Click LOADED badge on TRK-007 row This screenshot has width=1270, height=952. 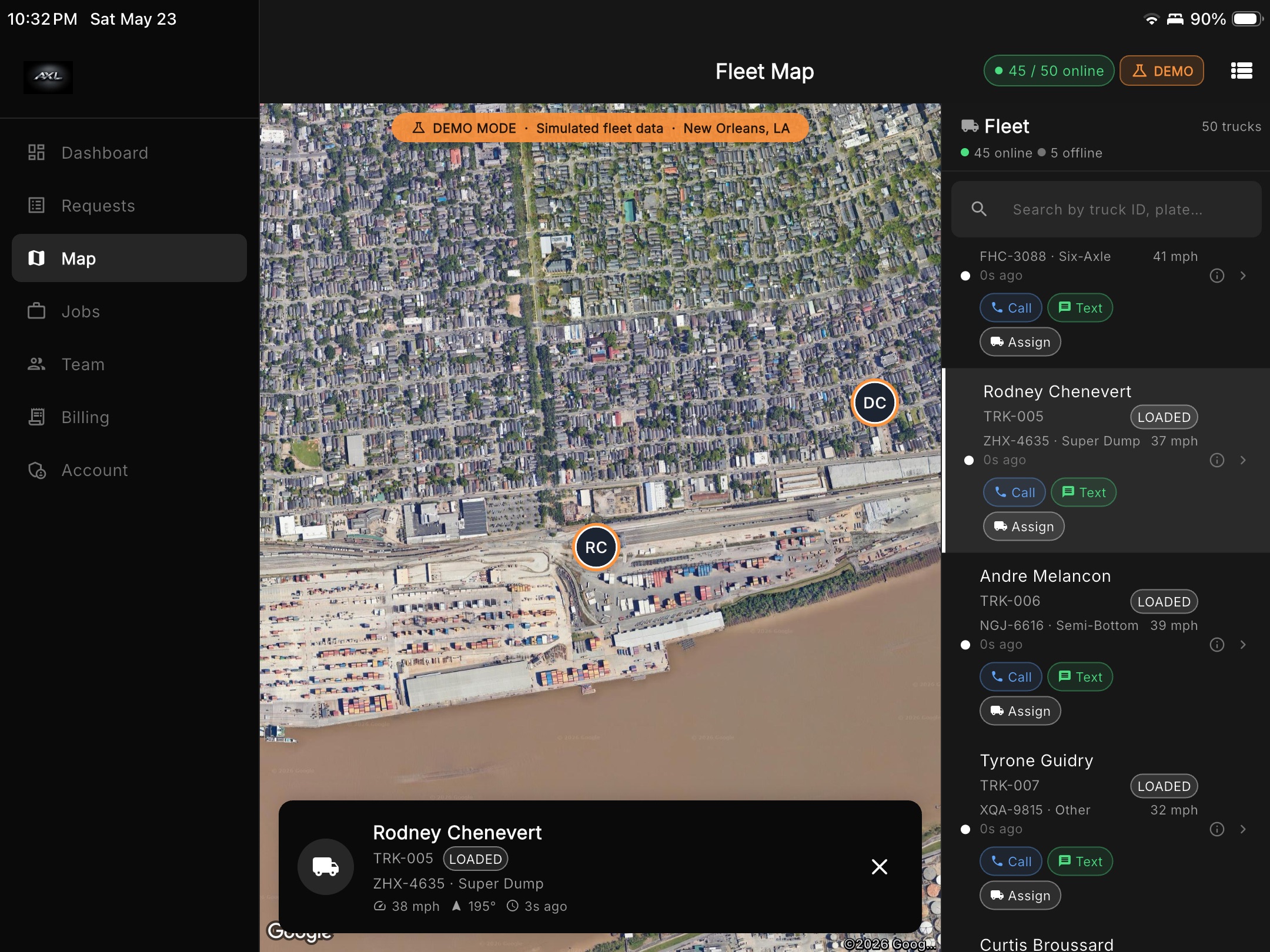(x=1164, y=786)
